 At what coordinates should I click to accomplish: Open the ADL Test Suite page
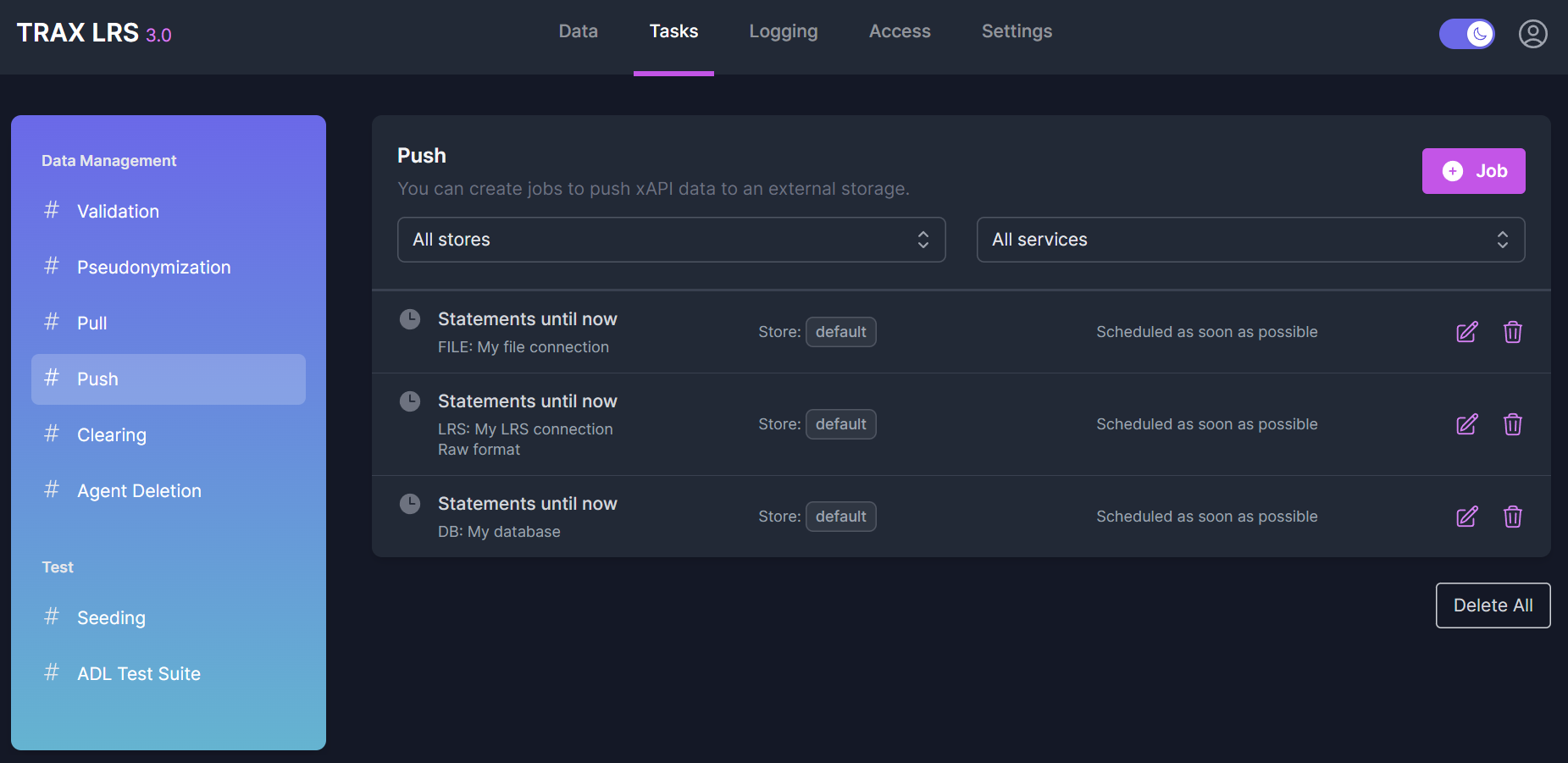(x=138, y=674)
